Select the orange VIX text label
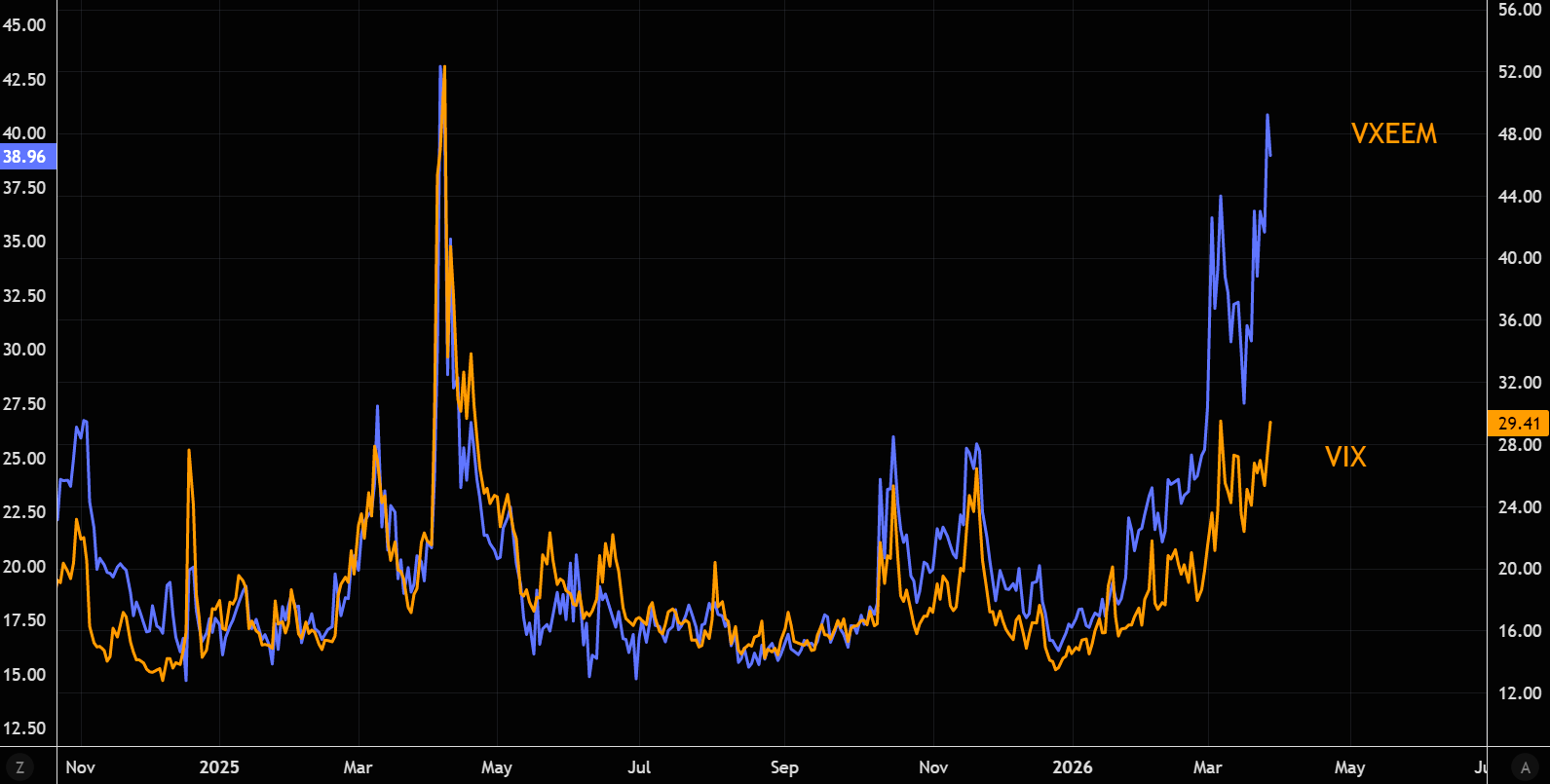1550x784 pixels. click(1345, 457)
